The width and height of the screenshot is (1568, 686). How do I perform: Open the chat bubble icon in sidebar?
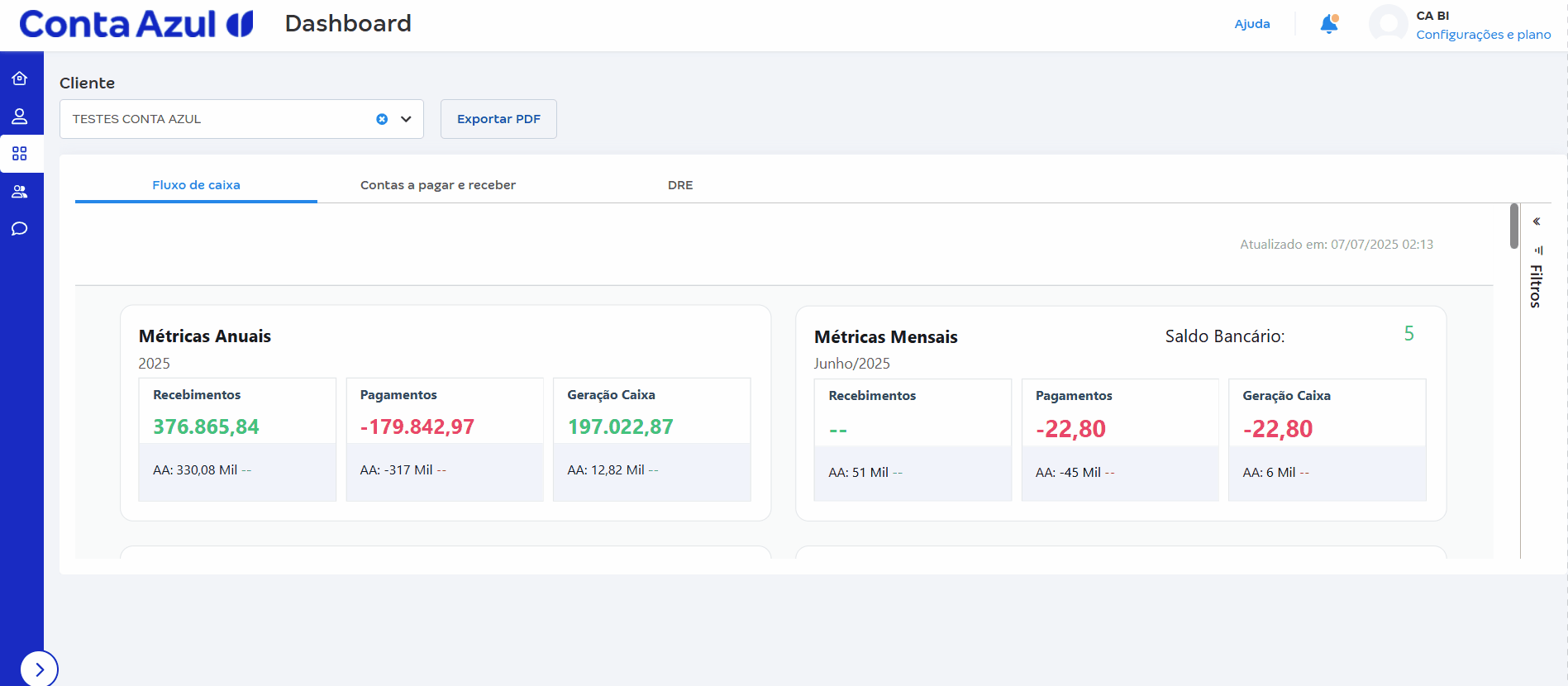pos(20,229)
